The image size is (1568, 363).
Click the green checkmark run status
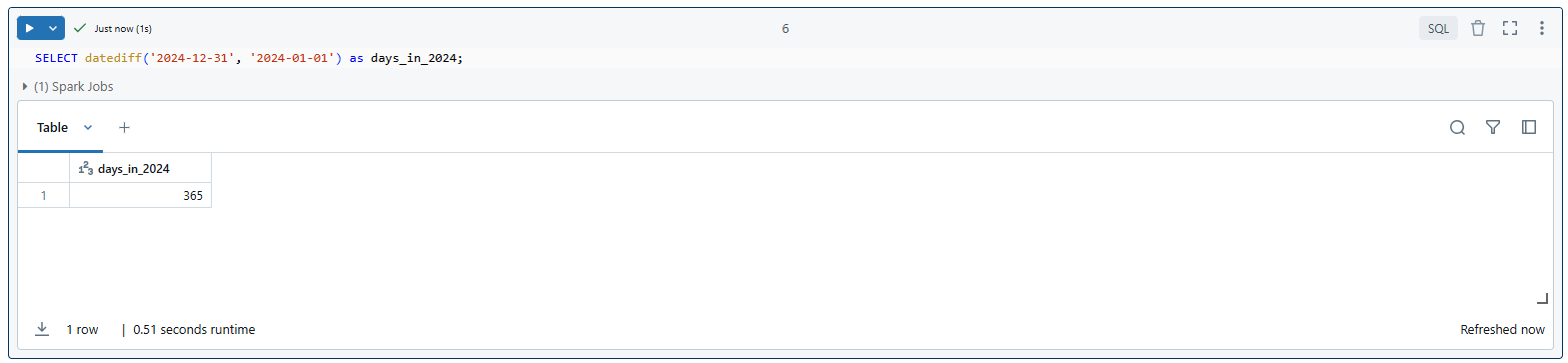[80, 28]
